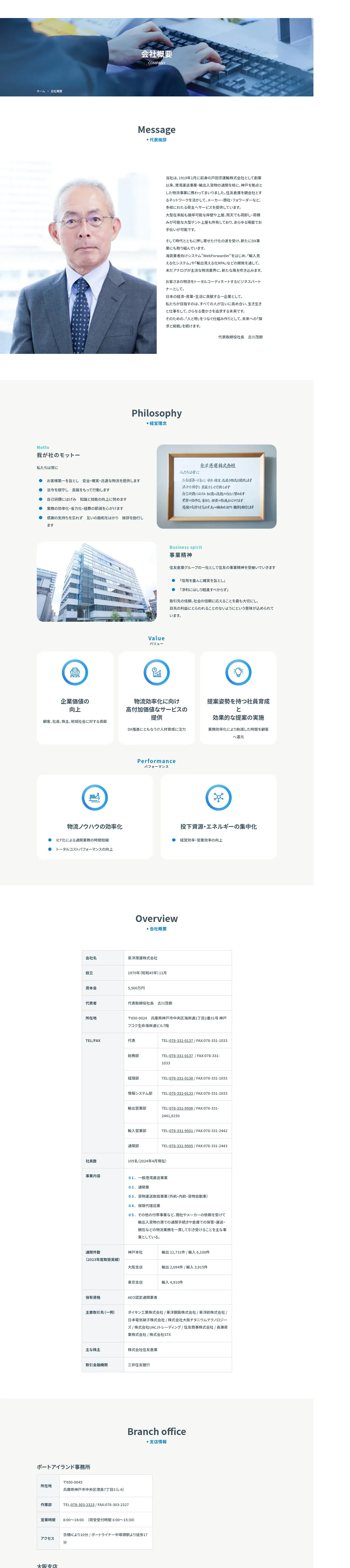Click the 会社概要 hero title
Viewport: 350px width, 1568px height.
coord(156,54)
